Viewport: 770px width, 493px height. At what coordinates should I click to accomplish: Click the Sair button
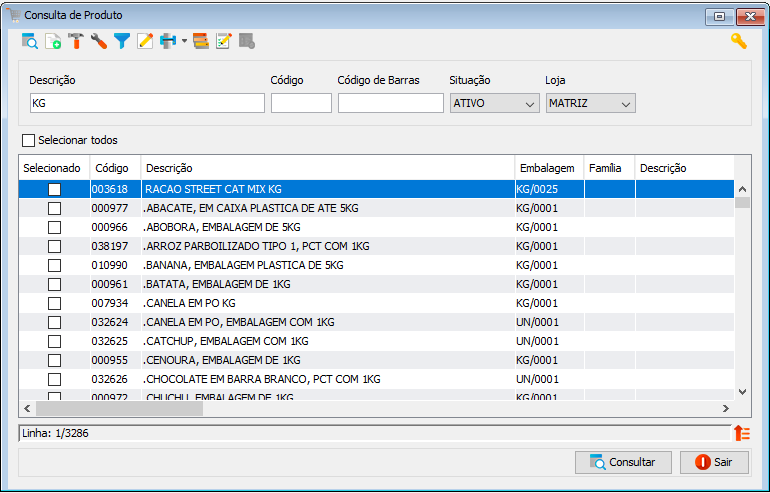[714, 462]
